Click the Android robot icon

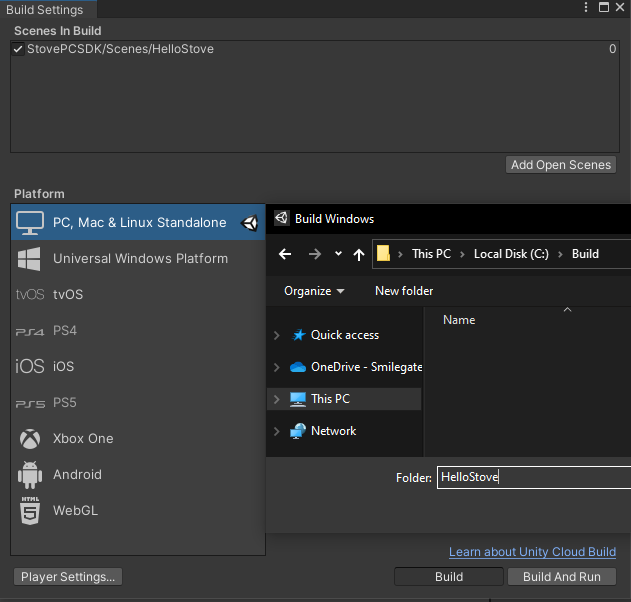pos(30,475)
